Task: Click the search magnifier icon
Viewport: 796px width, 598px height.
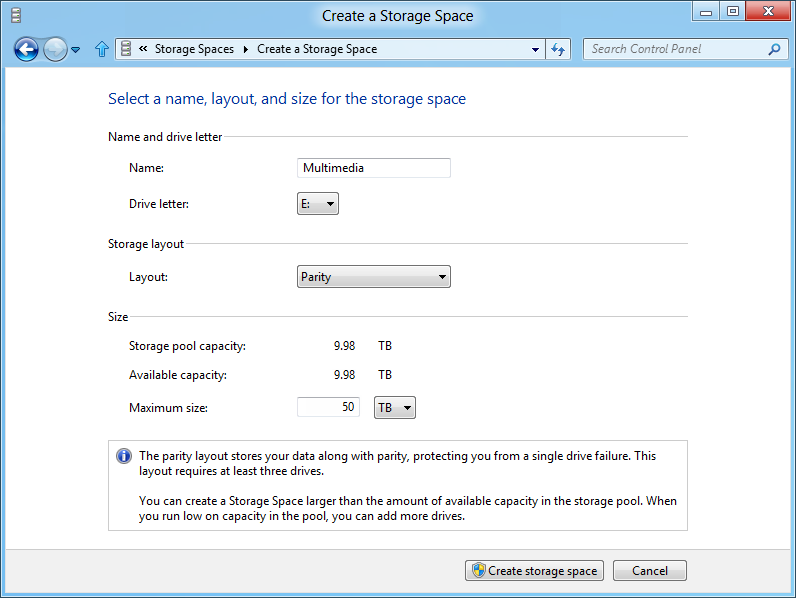Action: [x=774, y=49]
